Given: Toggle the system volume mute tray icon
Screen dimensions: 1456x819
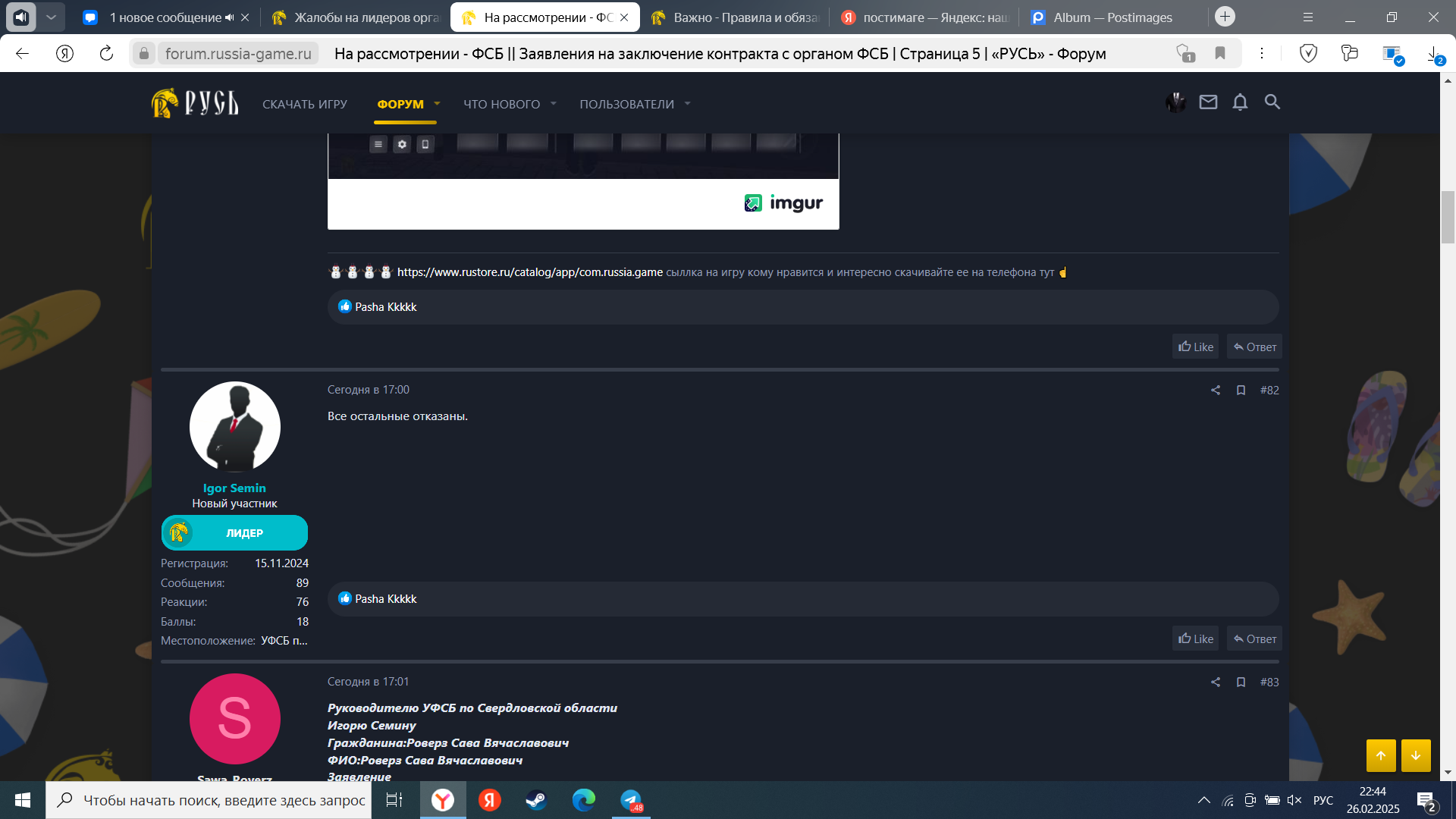Looking at the screenshot, I should pyautogui.click(x=1294, y=800).
